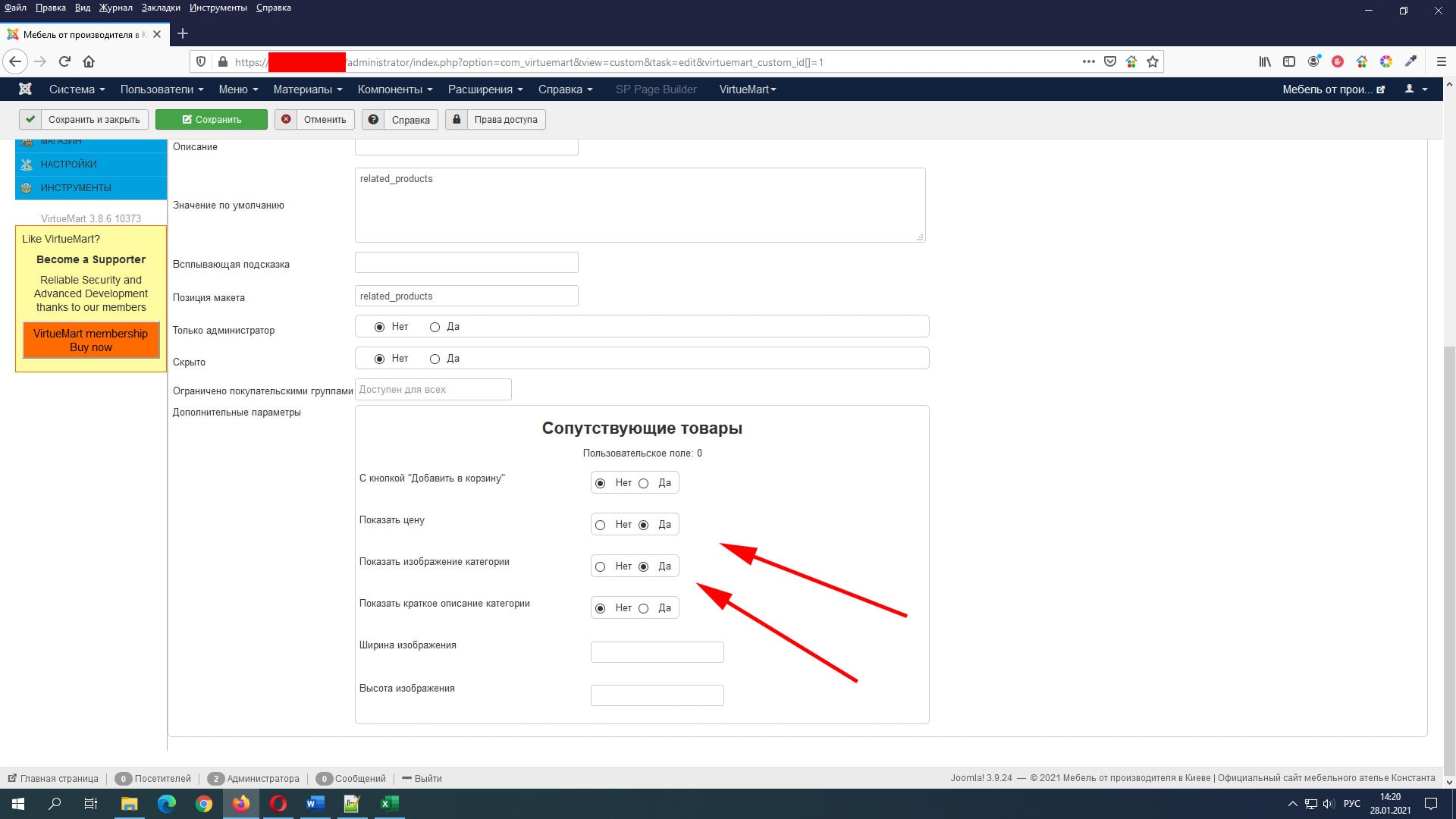The width and height of the screenshot is (1456, 819).
Task: Set 'Скрыто' to Да
Action: 435,359
